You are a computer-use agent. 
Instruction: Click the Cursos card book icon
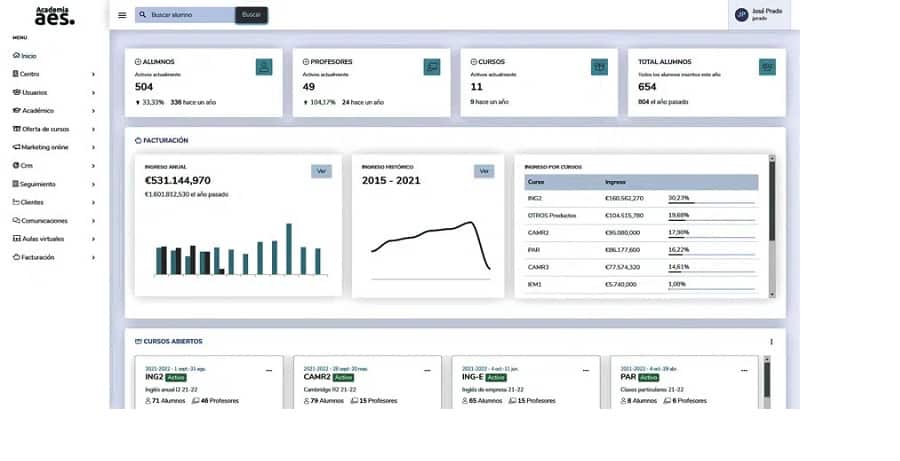click(x=599, y=67)
